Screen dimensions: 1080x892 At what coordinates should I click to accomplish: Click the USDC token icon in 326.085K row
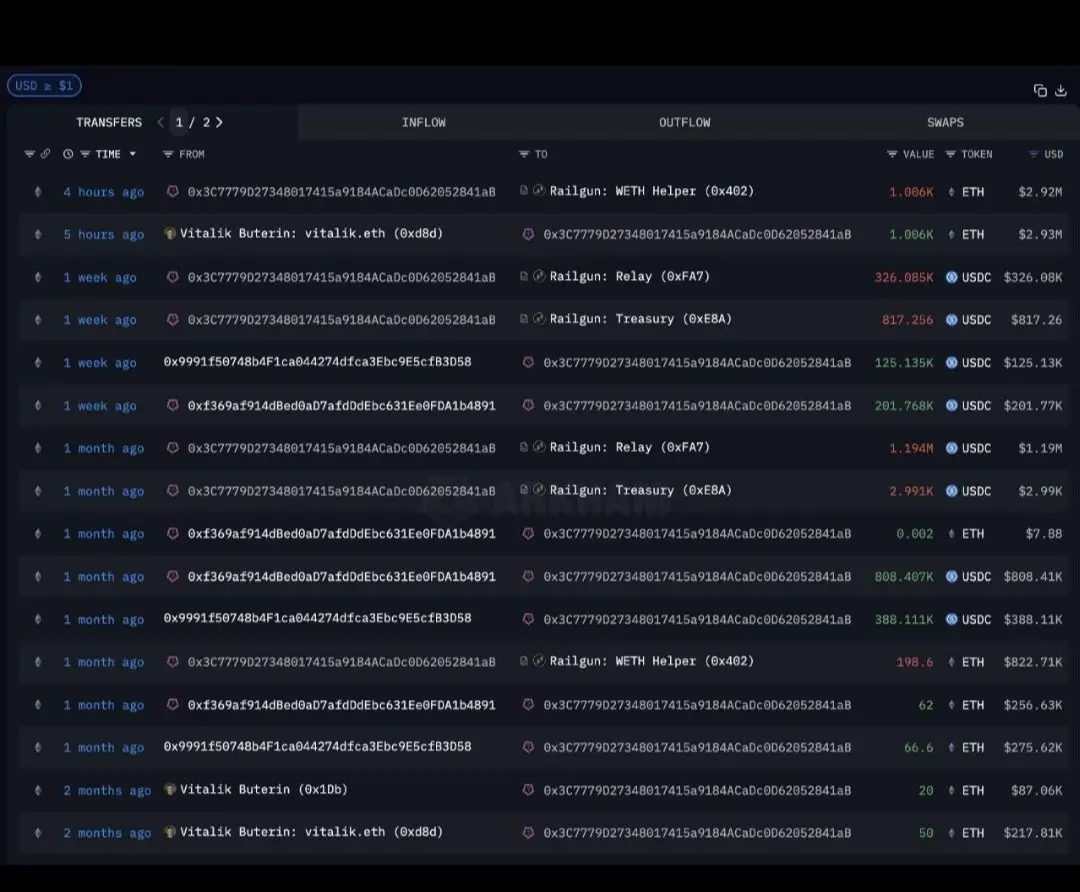951,277
